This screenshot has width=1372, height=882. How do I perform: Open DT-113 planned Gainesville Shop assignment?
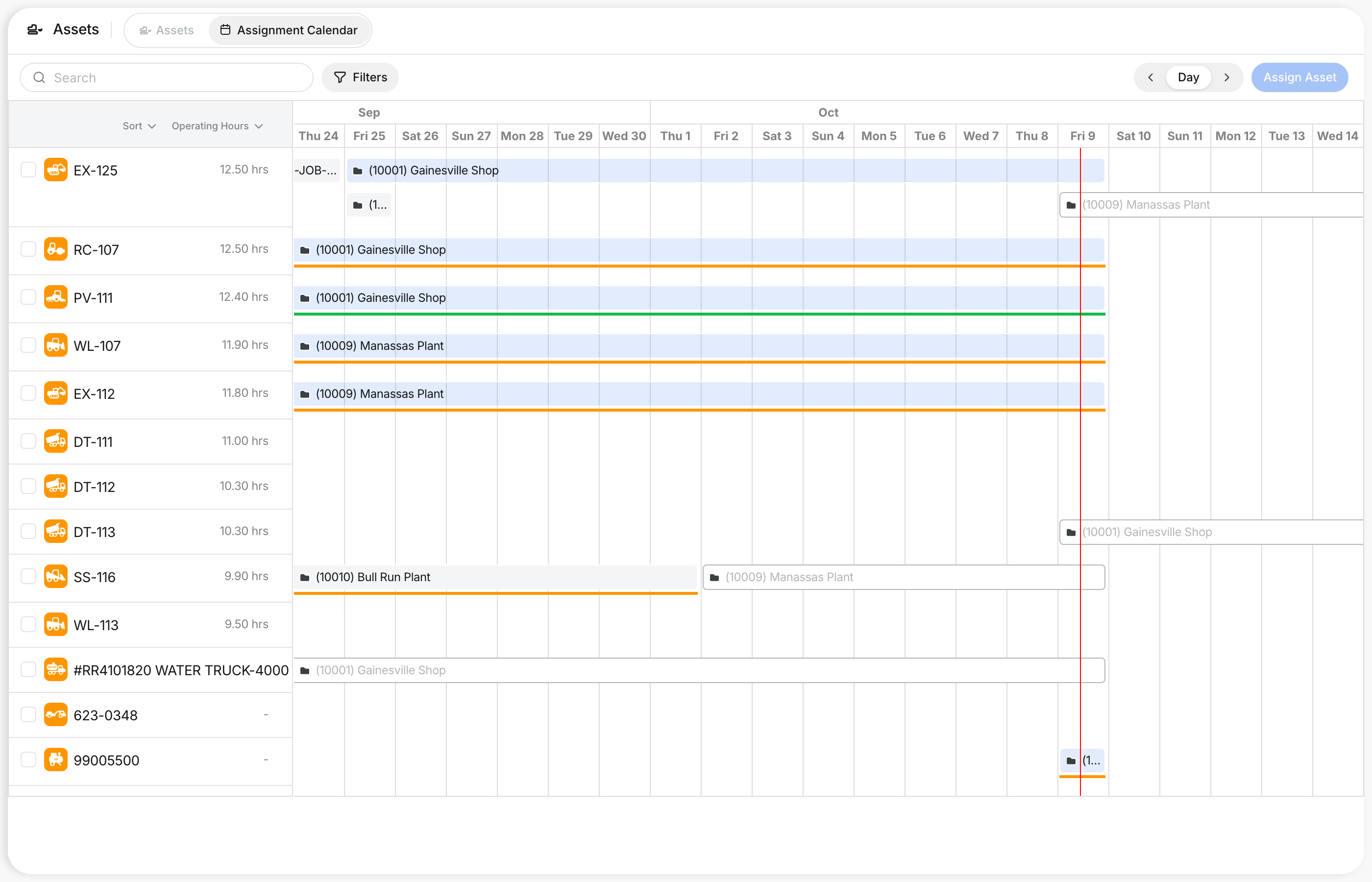(1212, 532)
